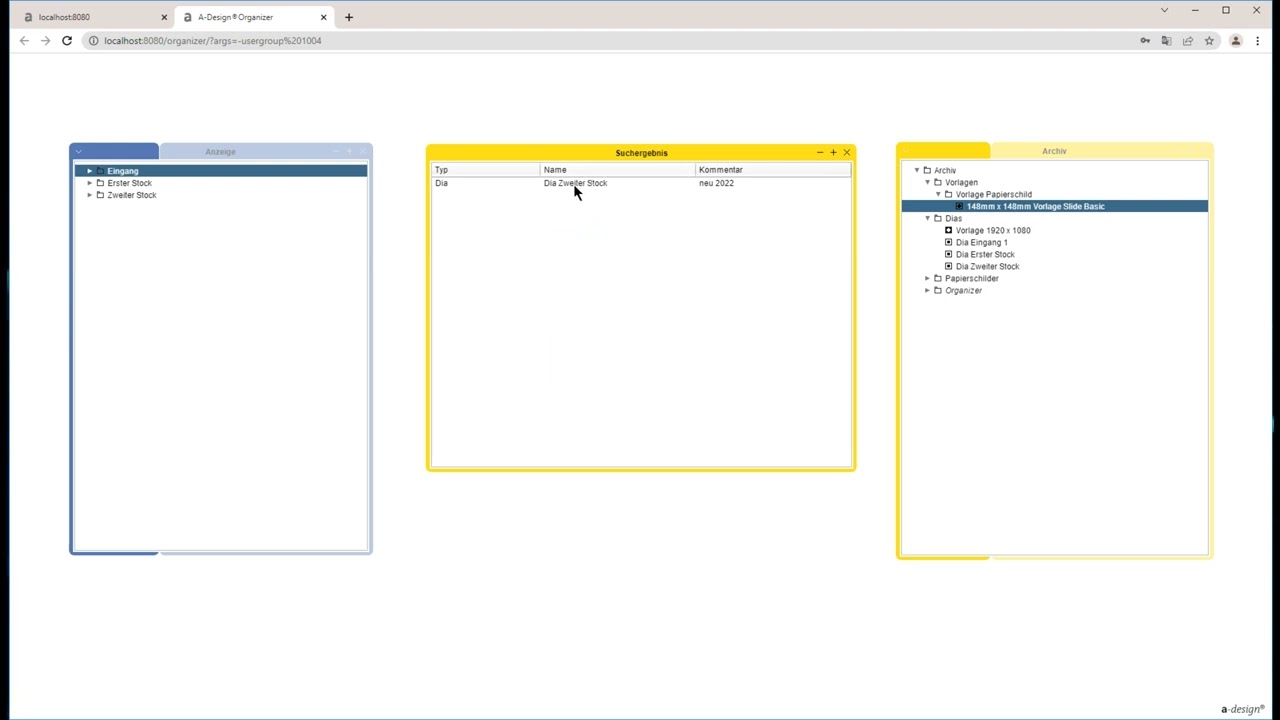
Task: Select Dia Erster Stock label in Archiv
Action: tap(985, 254)
